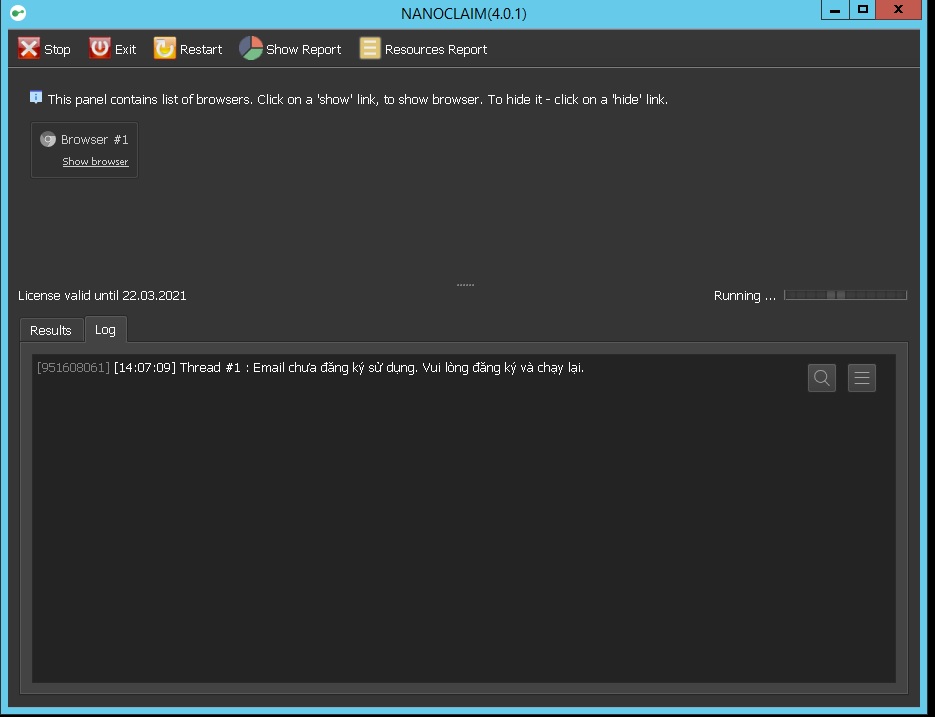Click the License valid until 22.03.2021 text
Viewport: 935px width, 717px height.
coord(102,296)
